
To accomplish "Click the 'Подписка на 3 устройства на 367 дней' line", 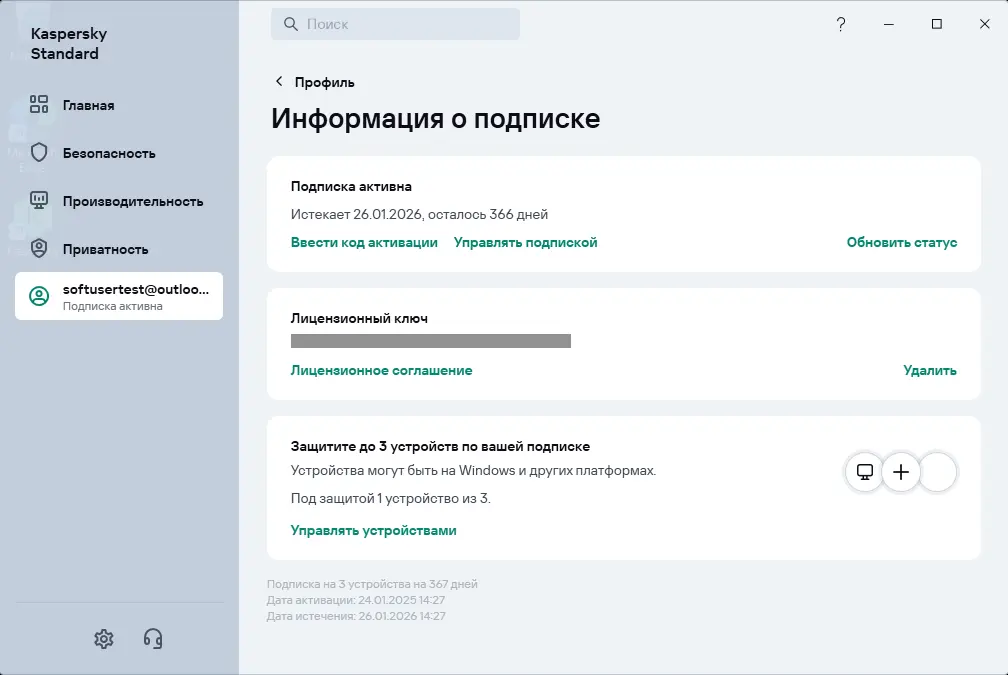I will (x=372, y=584).
